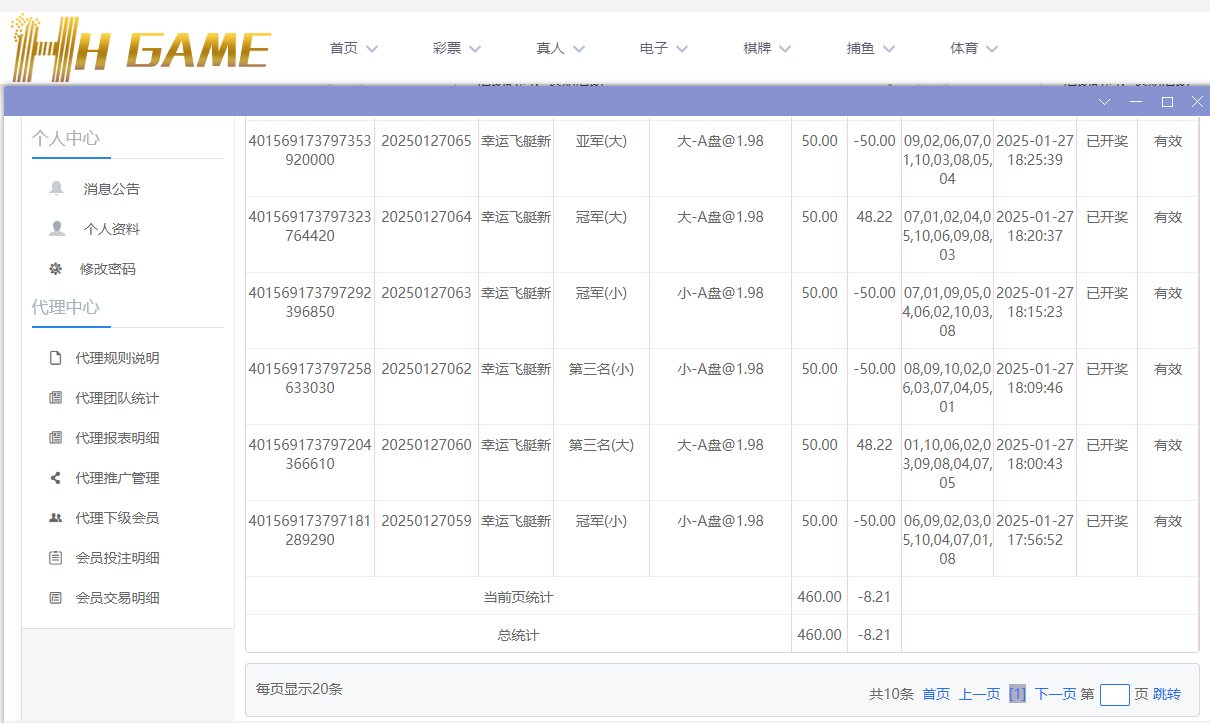Select the 首页 menu item

click(x=352, y=47)
